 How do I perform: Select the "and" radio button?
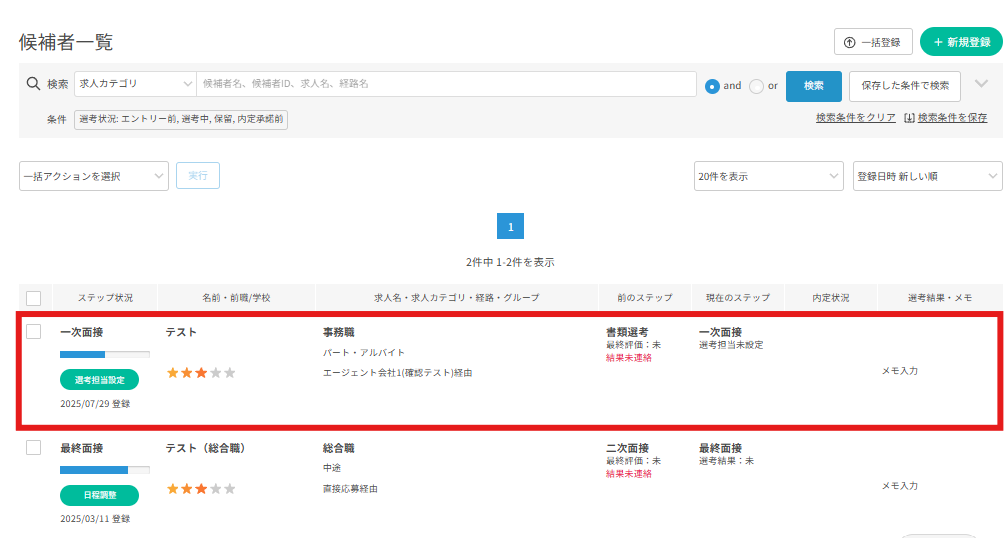click(712, 86)
